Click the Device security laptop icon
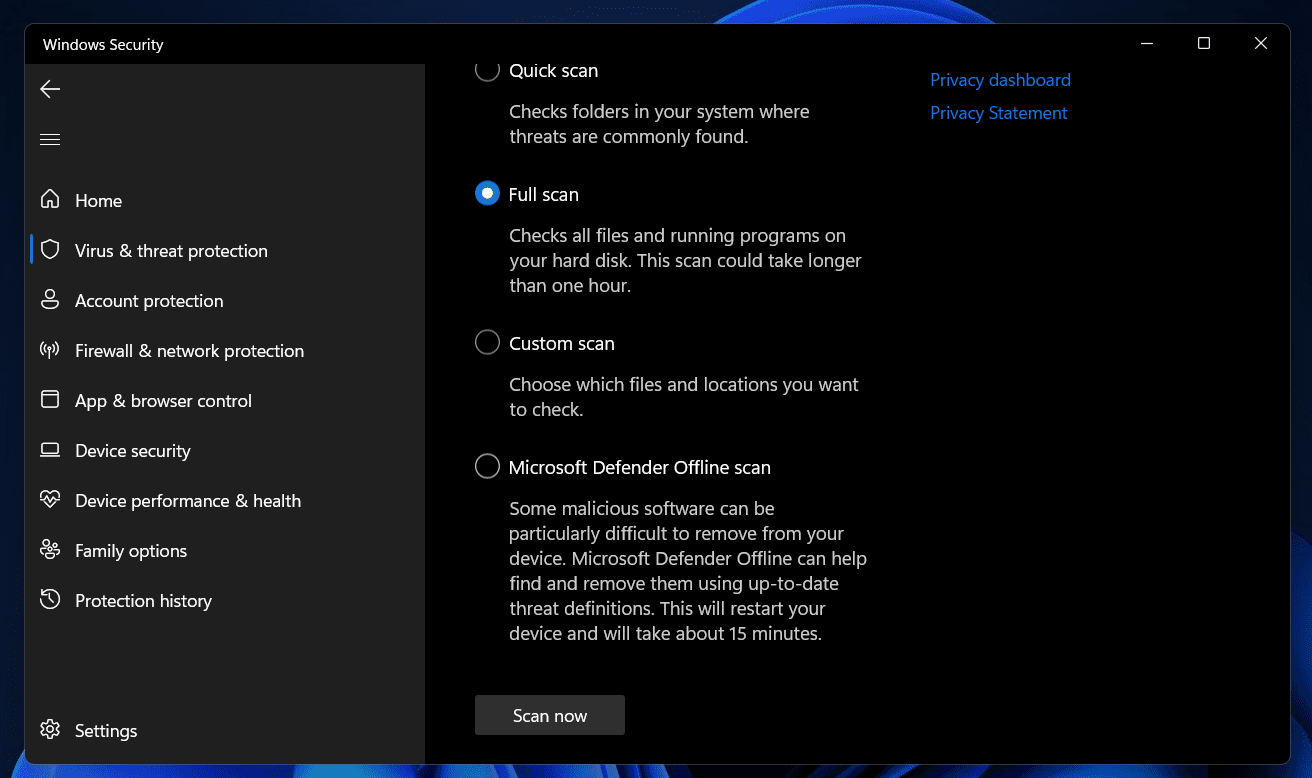 pos(50,450)
